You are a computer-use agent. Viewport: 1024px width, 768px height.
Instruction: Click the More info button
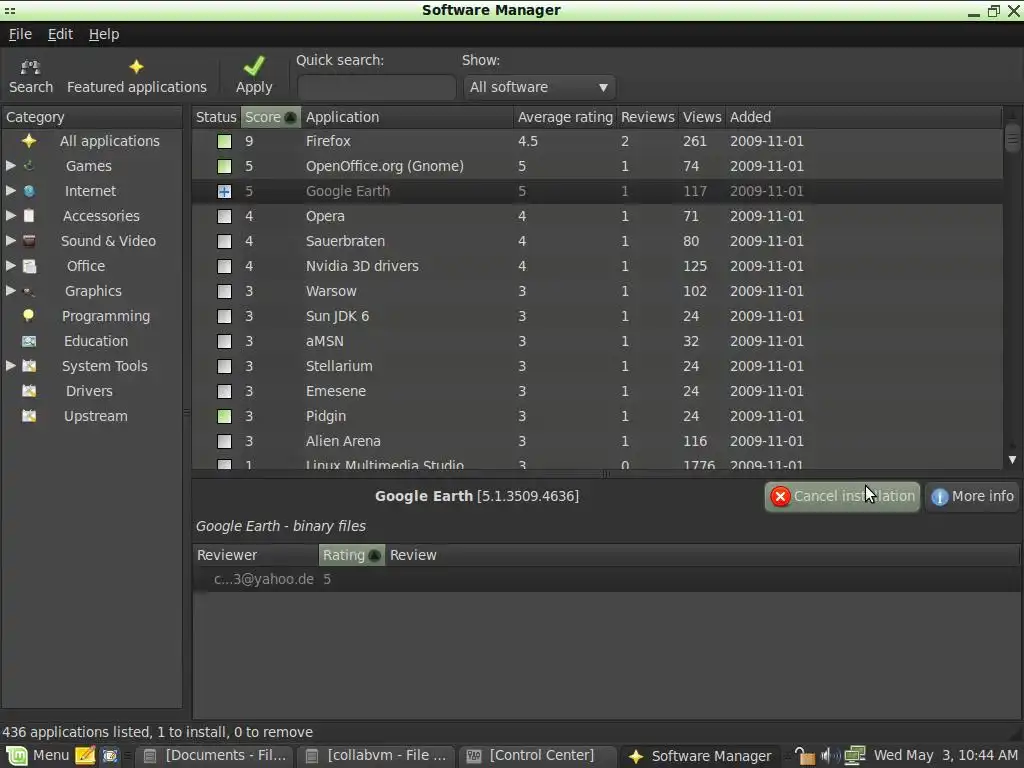973,497
